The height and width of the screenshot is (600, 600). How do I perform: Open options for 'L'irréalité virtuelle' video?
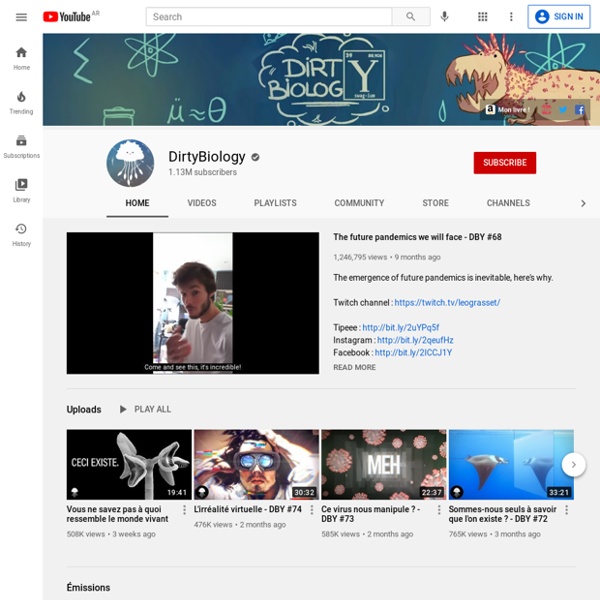(x=311, y=509)
